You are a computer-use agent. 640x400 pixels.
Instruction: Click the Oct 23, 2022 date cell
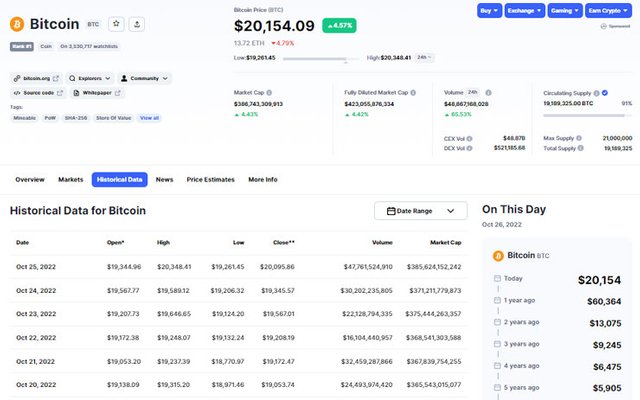(x=36, y=314)
